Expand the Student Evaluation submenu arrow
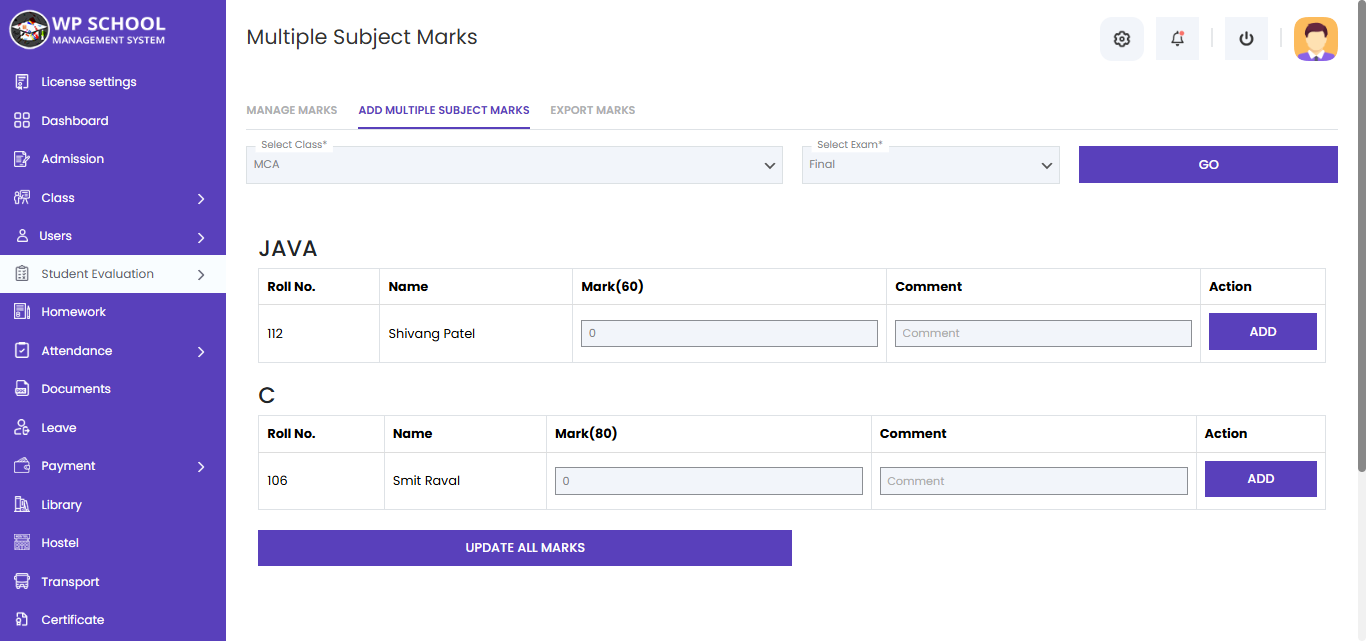The image size is (1366, 641). pos(201,274)
